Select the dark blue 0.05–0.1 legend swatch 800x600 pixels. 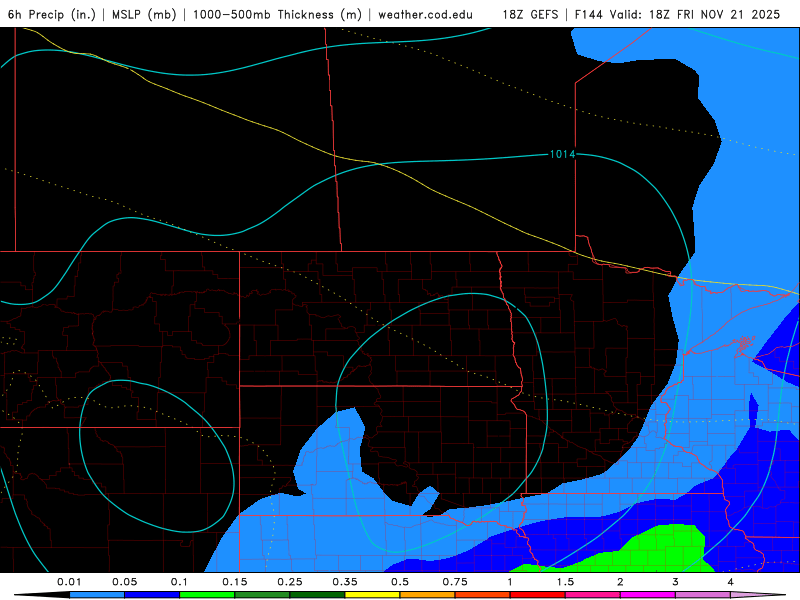click(x=152, y=595)
